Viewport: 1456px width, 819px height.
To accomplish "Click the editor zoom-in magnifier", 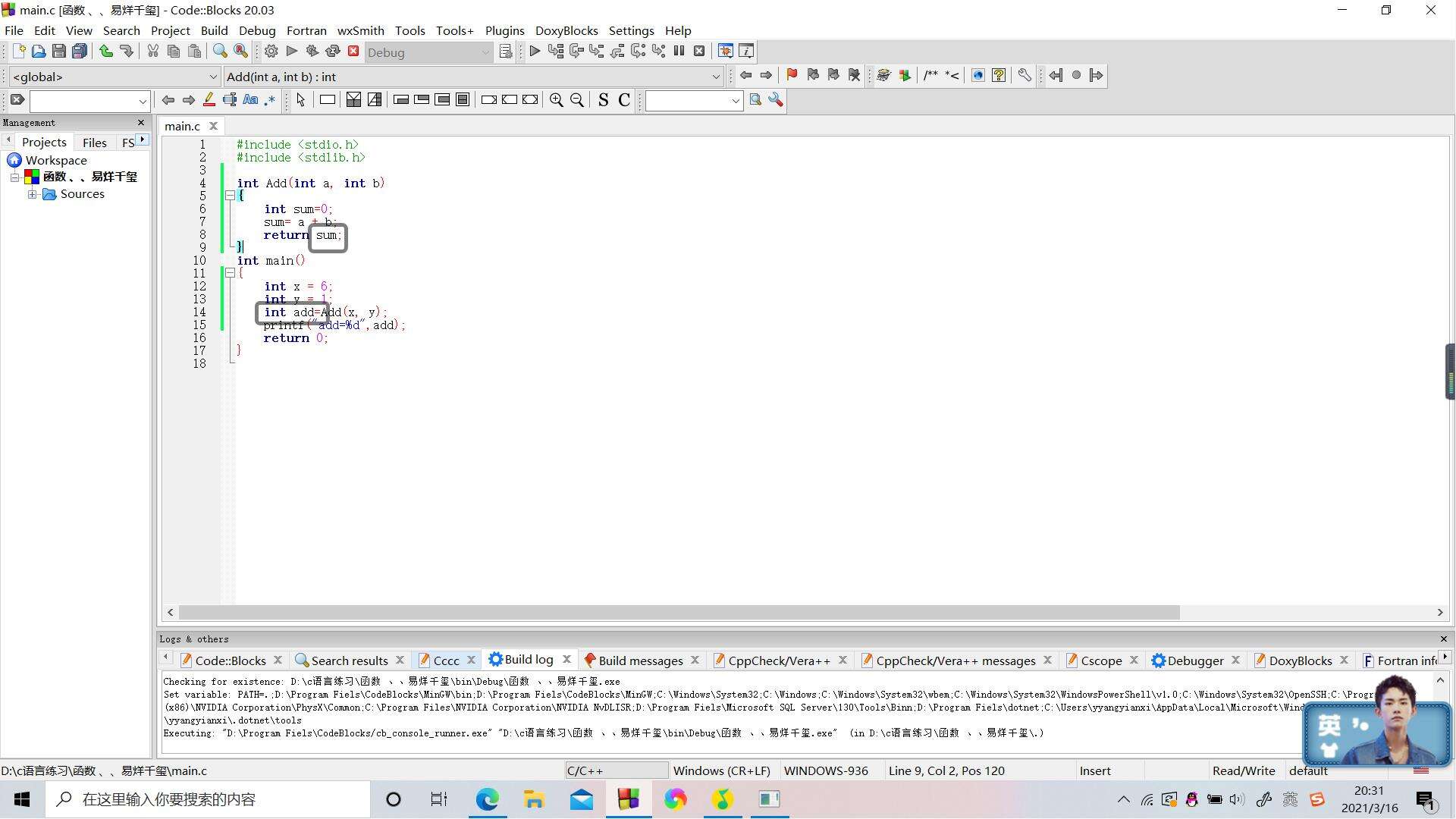I will click(x=557, y=100).
